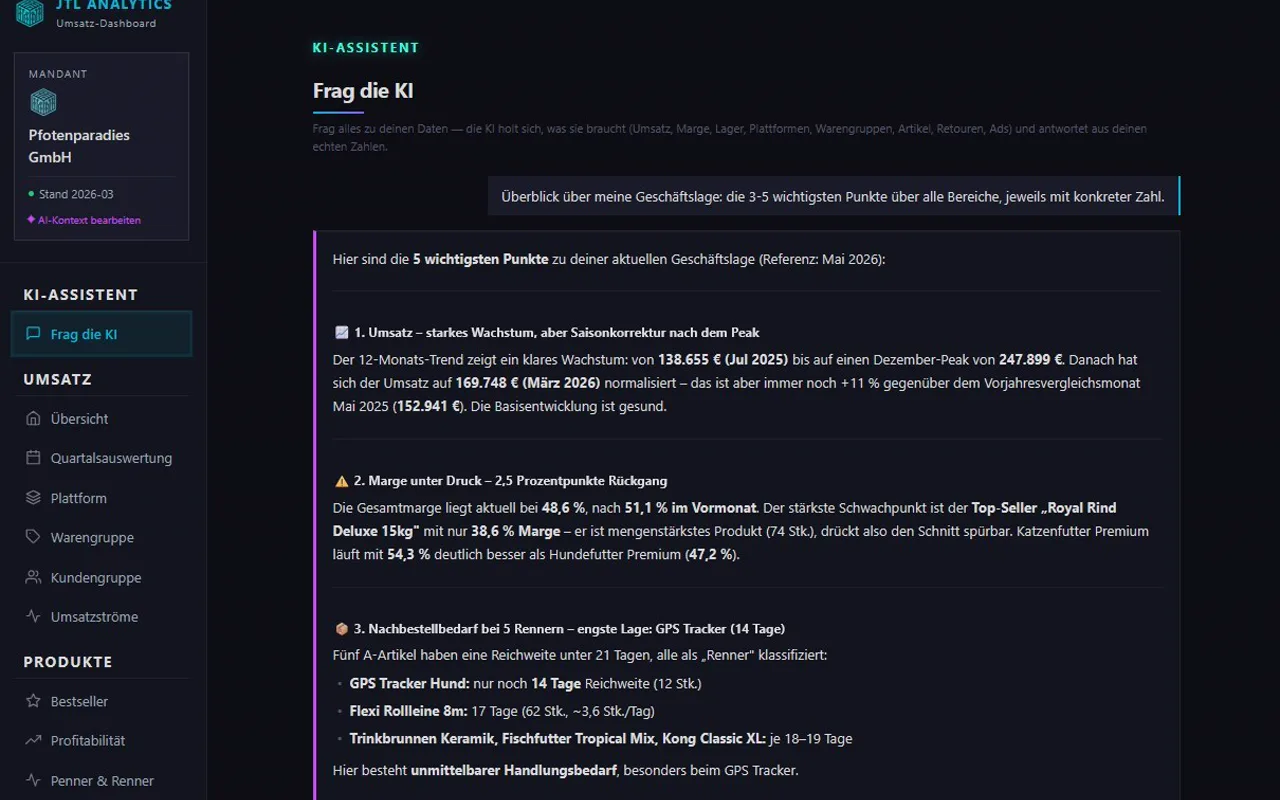Click the margin value 48,6 %
1280x800 pixels.
(x=563, y=508)
